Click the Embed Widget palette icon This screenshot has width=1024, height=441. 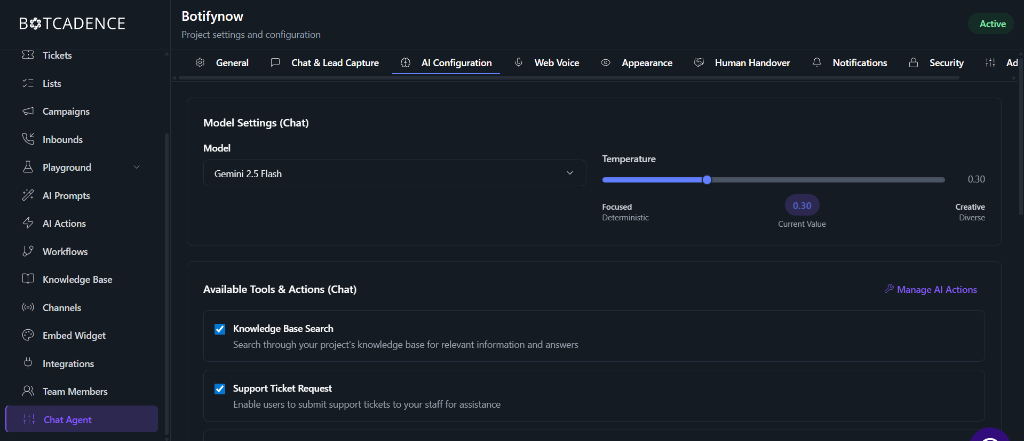[27, 336]
